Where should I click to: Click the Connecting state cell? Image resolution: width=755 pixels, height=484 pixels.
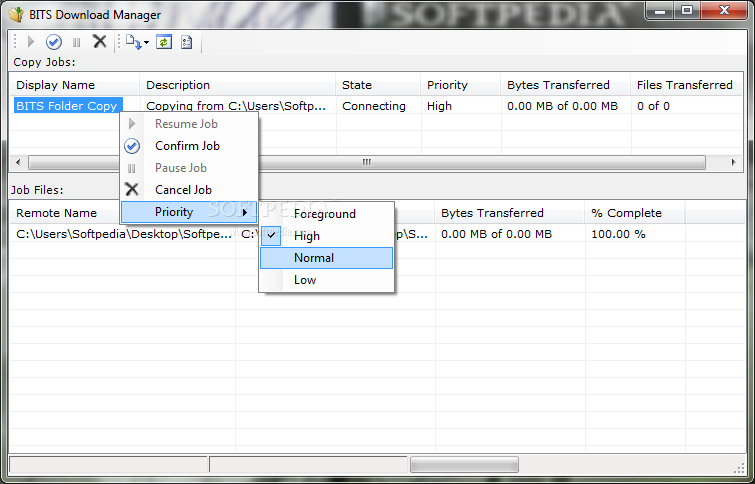point(374,106)
